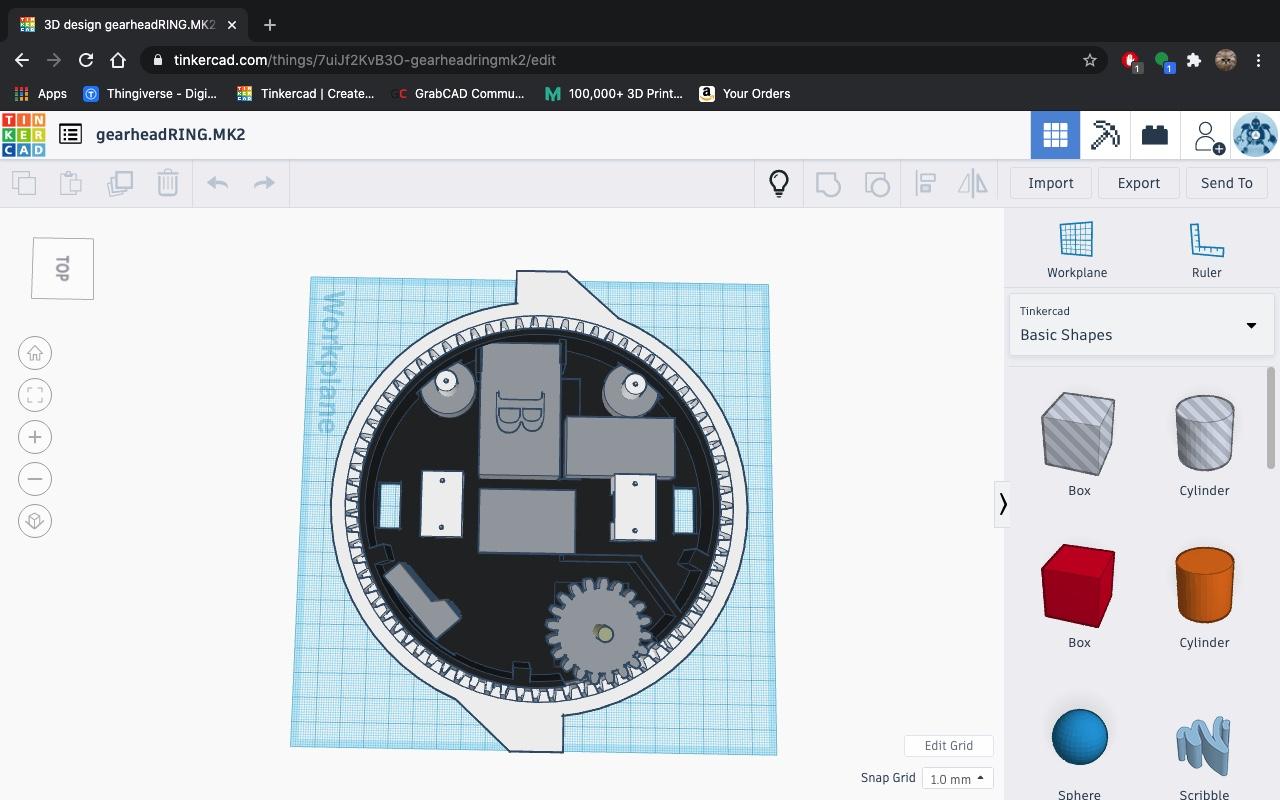Pick the Scribble shape
Viewport: 1280px width, 800px height.
click(1203, 746)
